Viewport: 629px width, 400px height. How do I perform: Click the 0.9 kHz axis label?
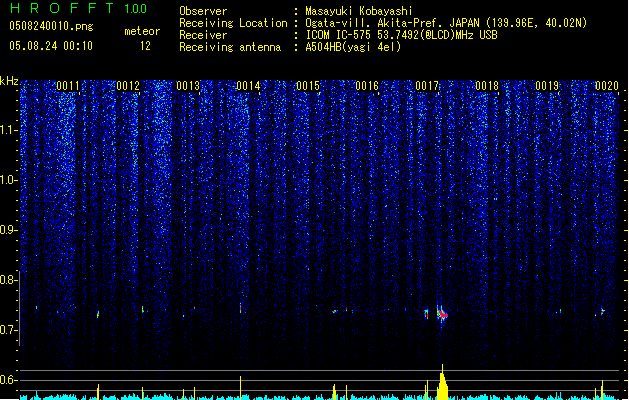pyautogui.click(x=9, y=230)
